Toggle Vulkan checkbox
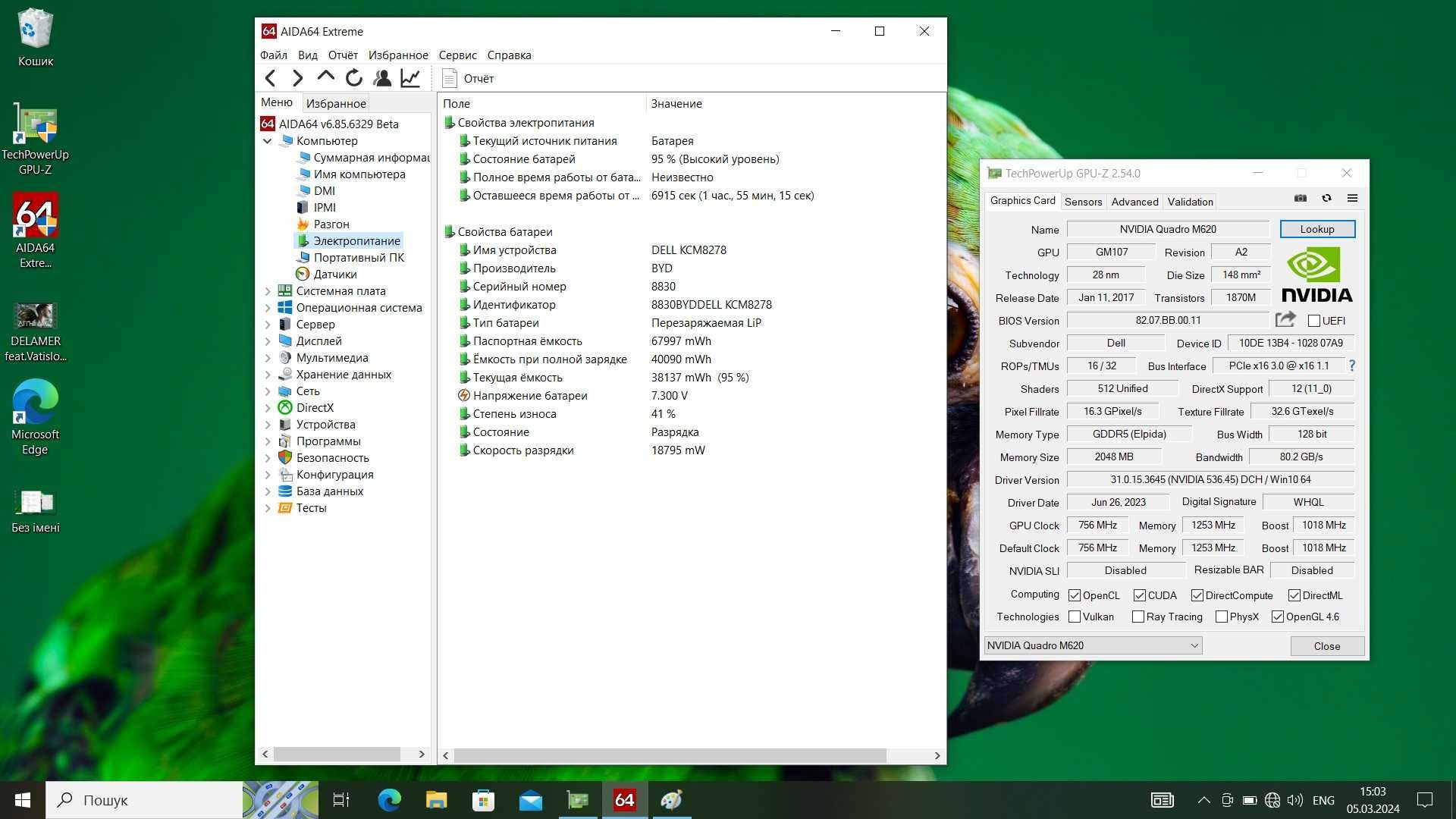 click(1075, 617)
